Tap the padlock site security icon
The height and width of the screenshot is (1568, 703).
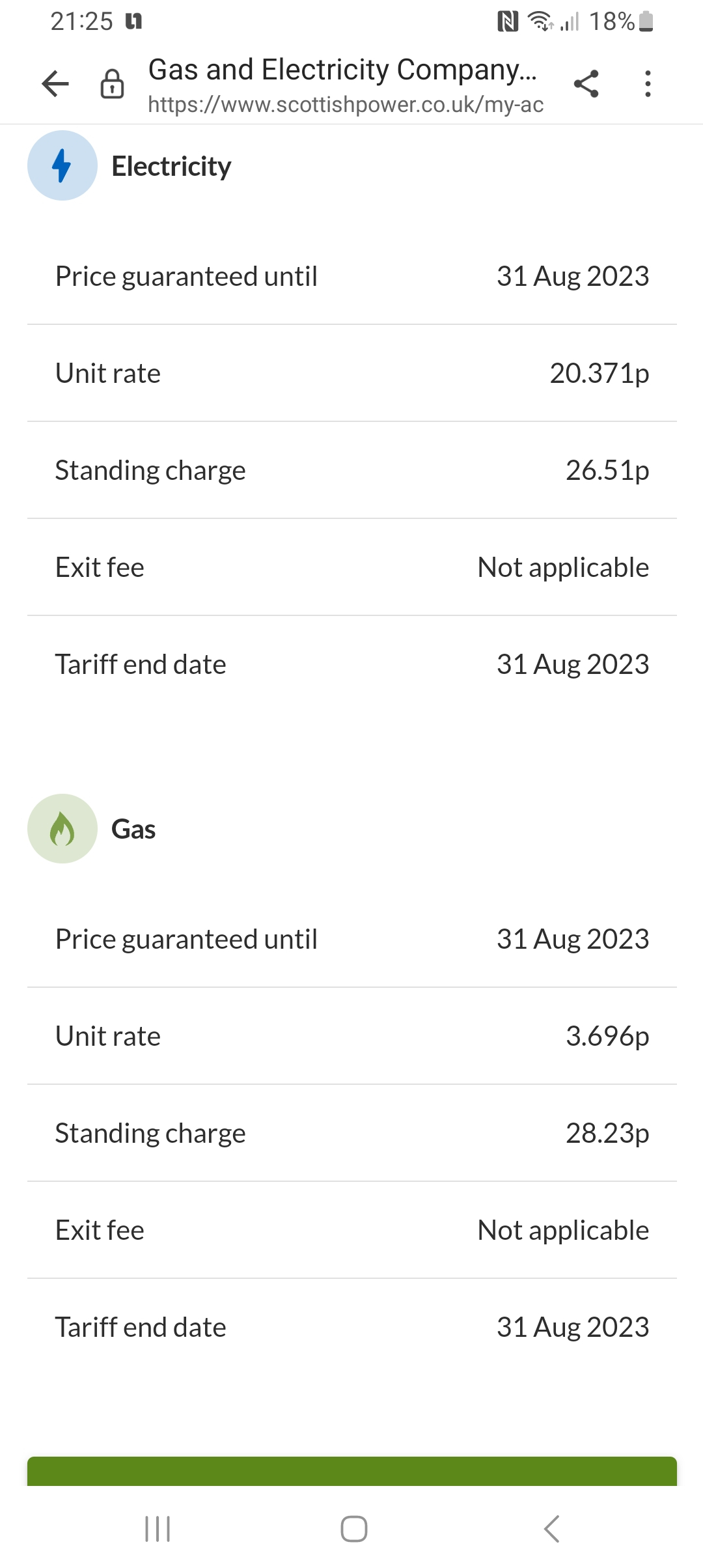click(112, 84)
